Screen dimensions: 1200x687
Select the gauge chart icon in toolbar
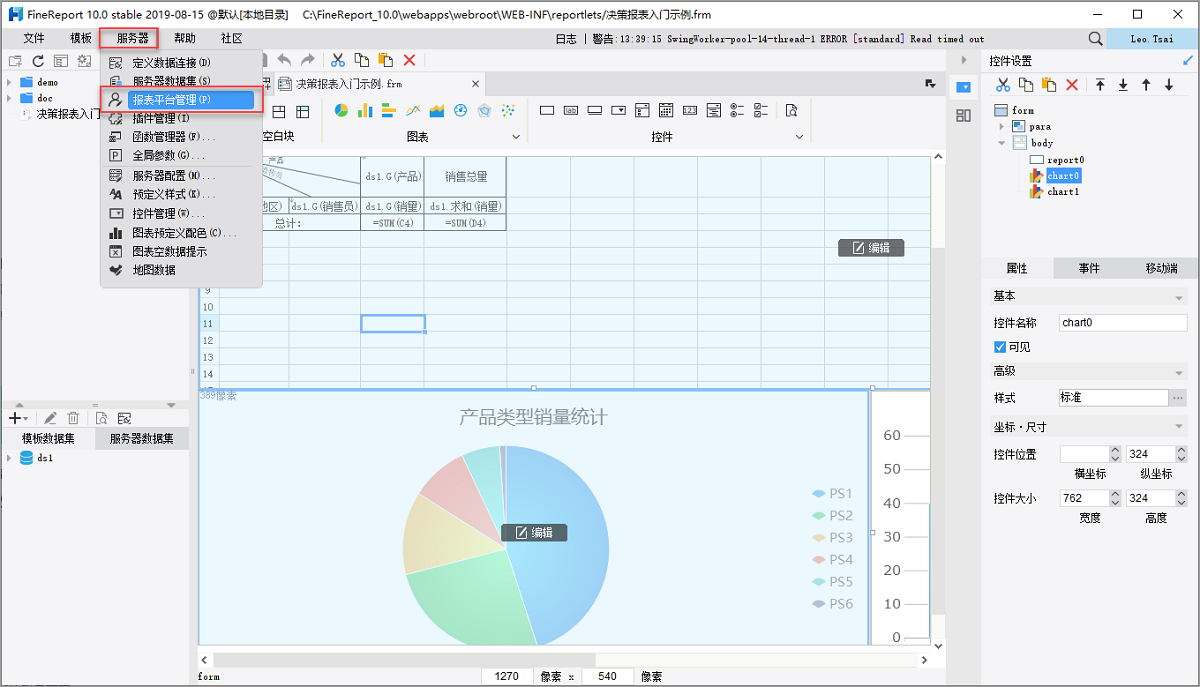click(x=461, y=111)
